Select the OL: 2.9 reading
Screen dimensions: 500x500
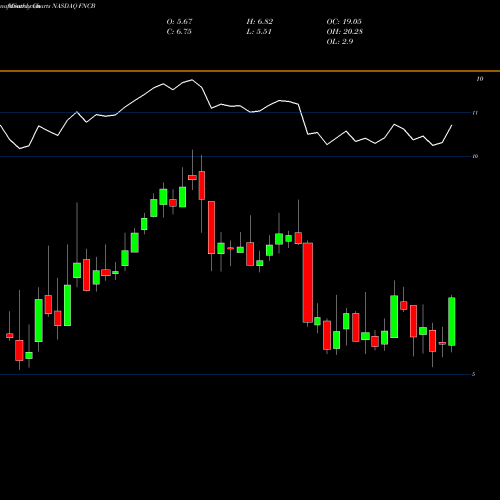point(340,42)
